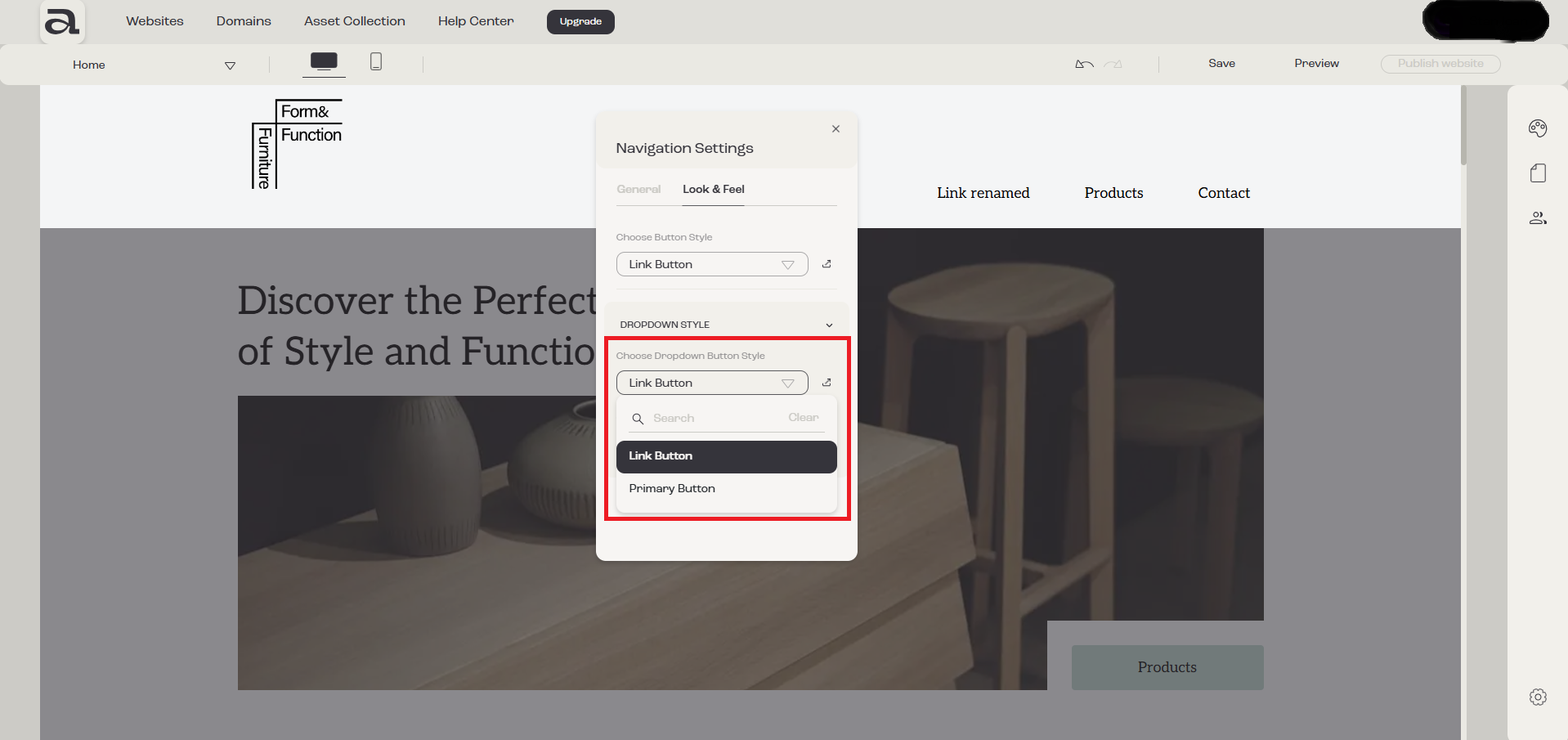
Task: Click Preview in the toolbar
Action: click(x=1316, y=64)
